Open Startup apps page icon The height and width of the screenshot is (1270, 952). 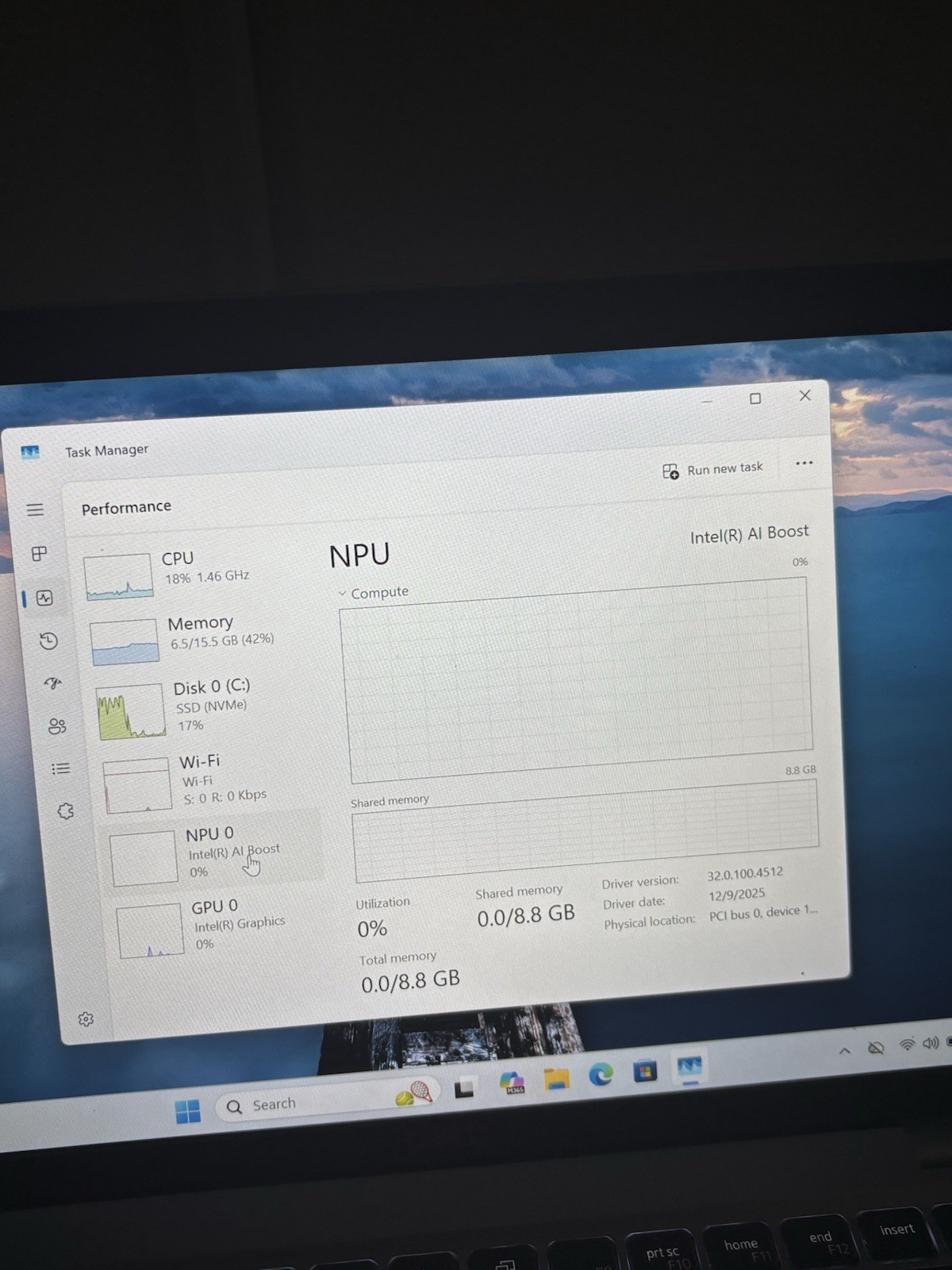[53, 683]
